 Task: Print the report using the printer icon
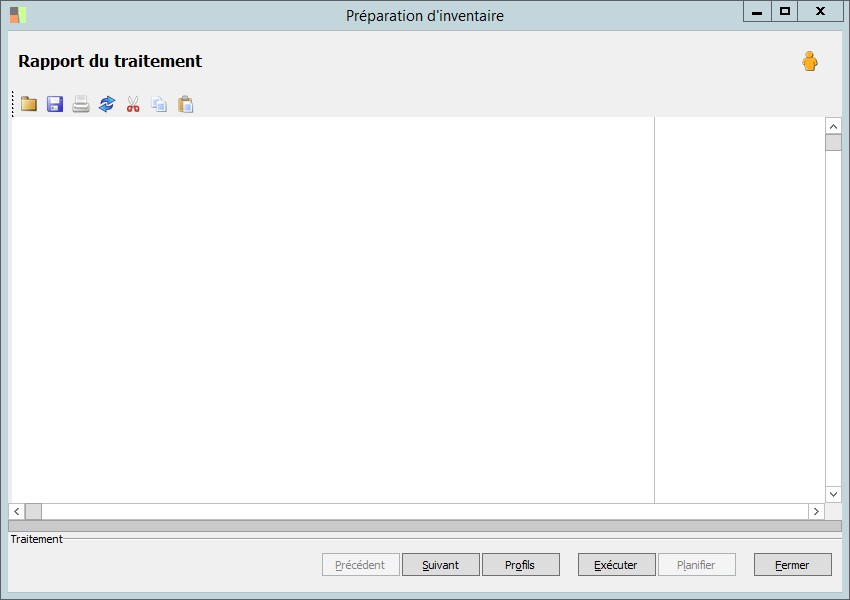pos(81,104)
